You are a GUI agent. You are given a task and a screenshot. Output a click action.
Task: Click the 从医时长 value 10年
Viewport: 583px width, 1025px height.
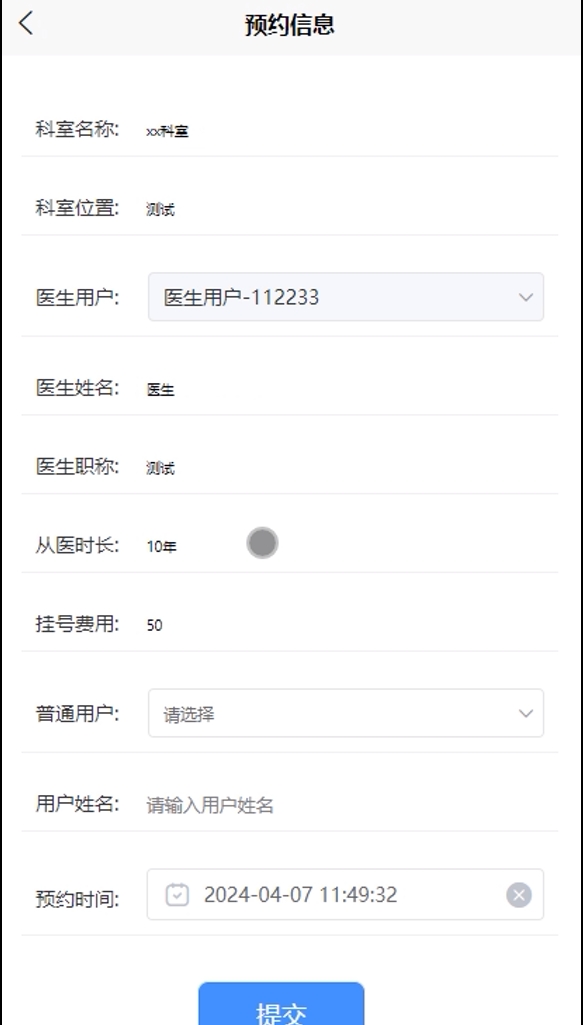pyautogui.click(x=161, y=546)
